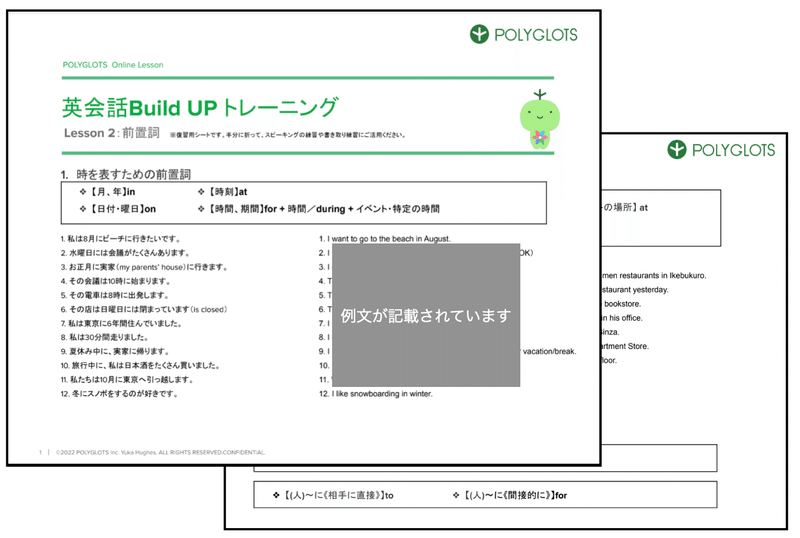Click the '【時間、期間】for + 時間／during' bullet
The height and width of the screenshot is (538, 800).
pyautogui.click(x=319, y=209)
